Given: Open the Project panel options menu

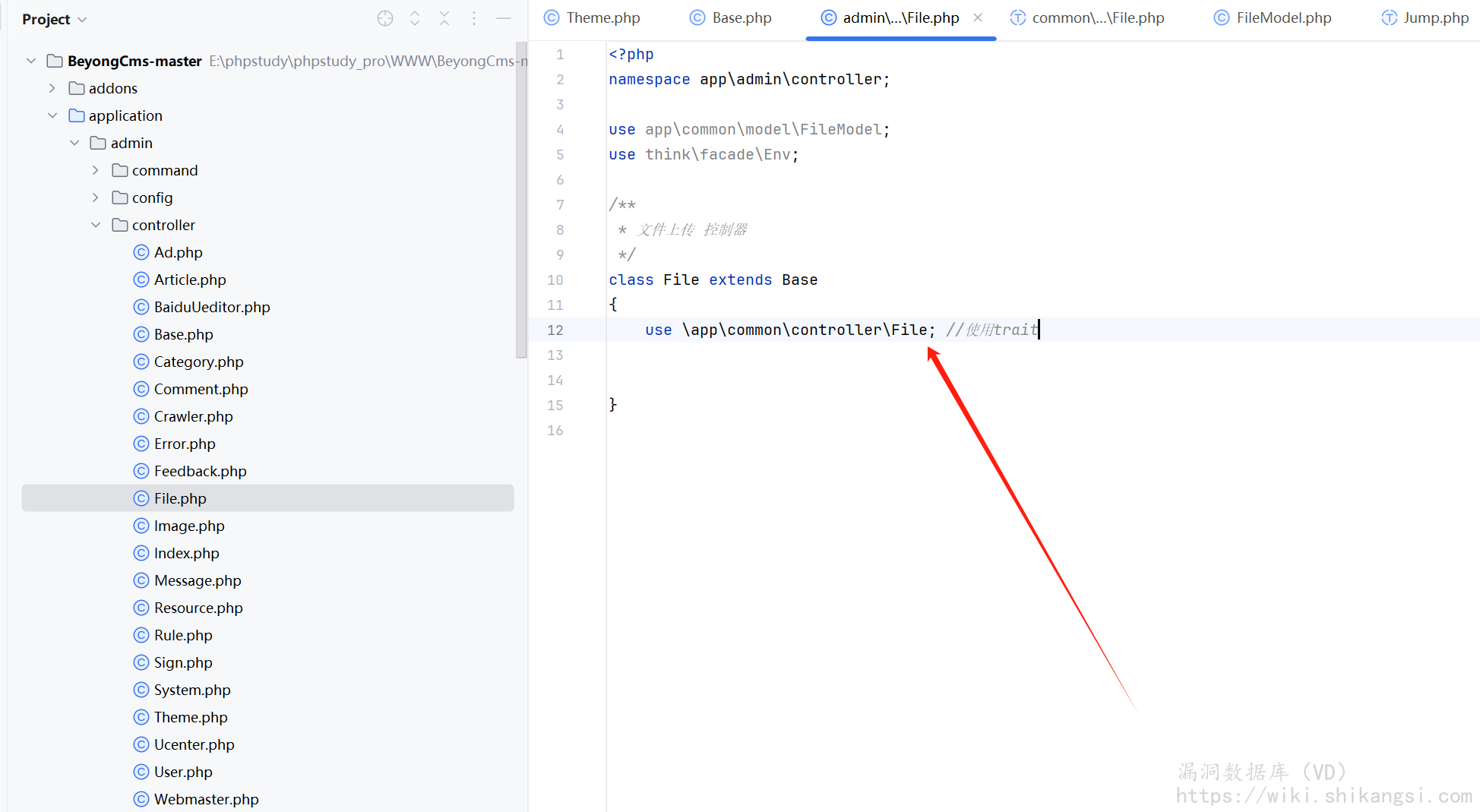Looking at the screenshot, I should [474, 19].
